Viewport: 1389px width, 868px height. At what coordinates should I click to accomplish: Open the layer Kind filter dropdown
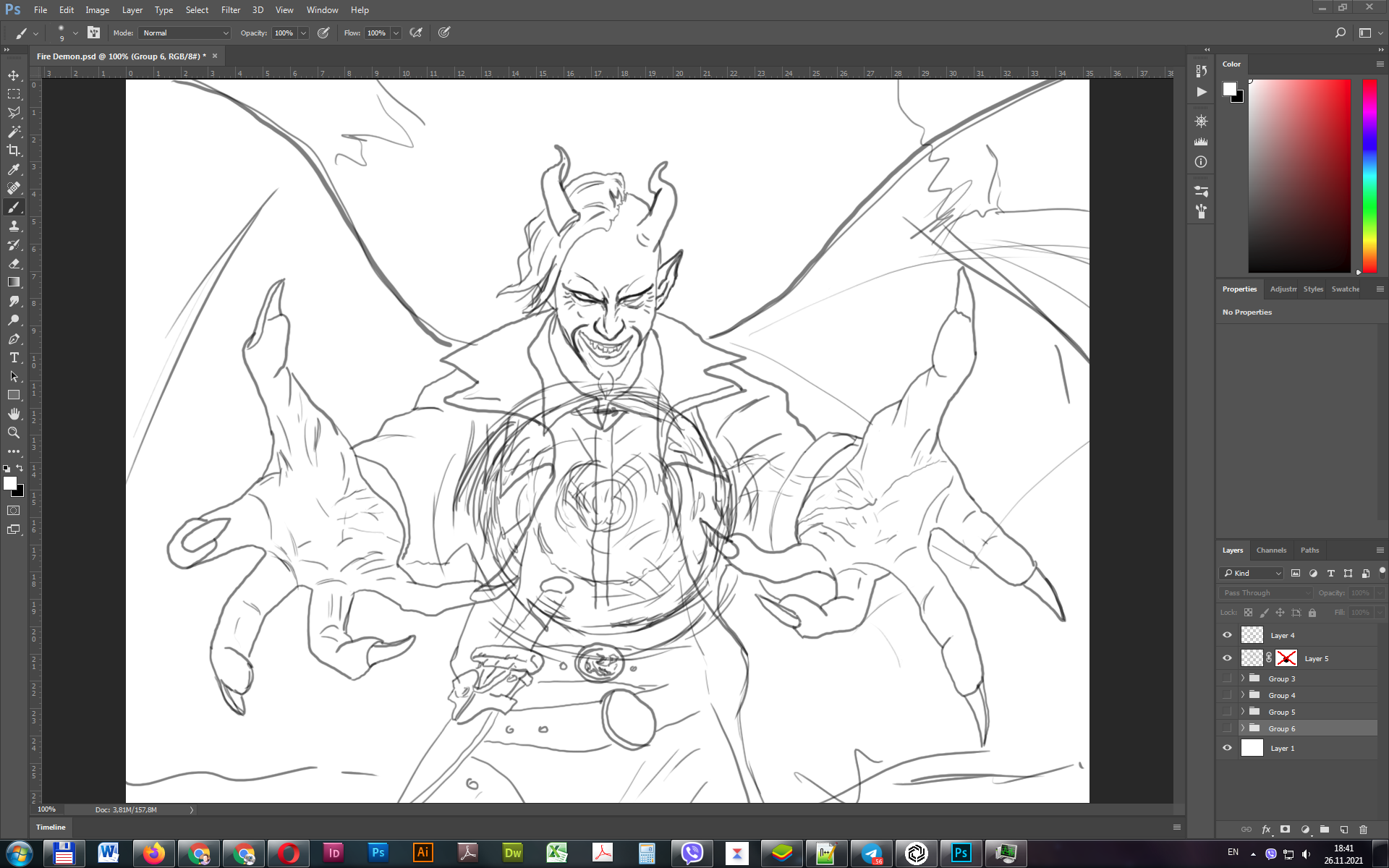(x=1252, y=573)
